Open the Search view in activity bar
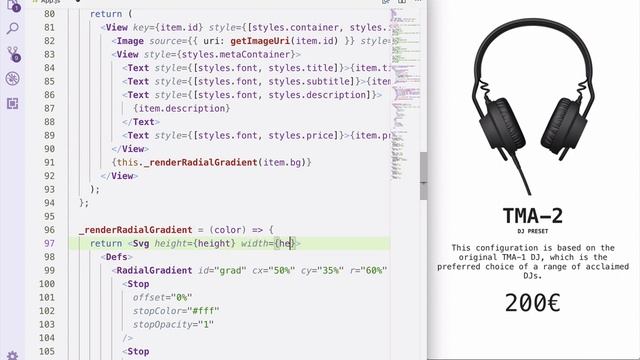This screenshot has height=360, width=640. [13, 29]
